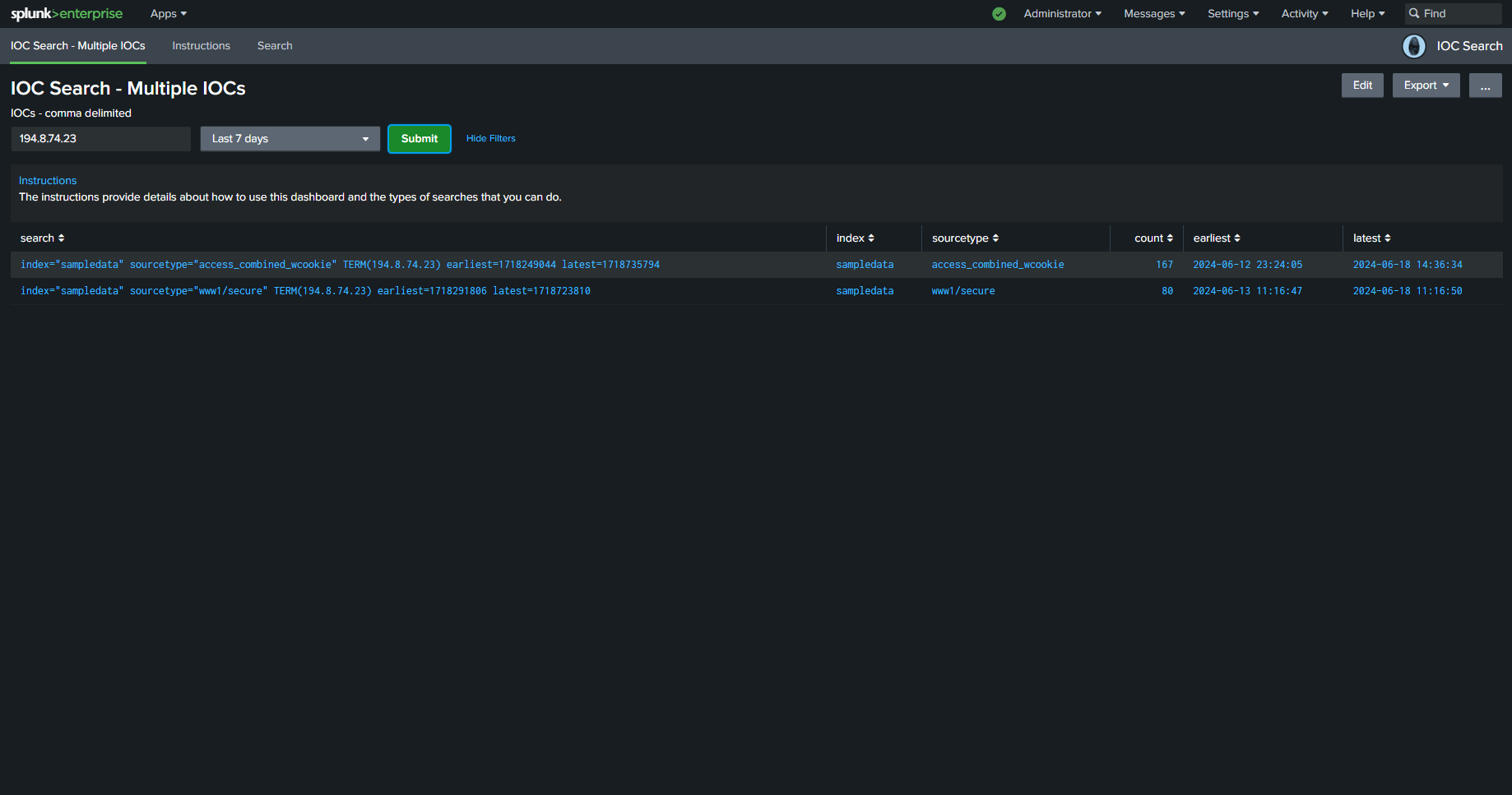
Task: Click the Hide Filters link
Action: [x=491, y=138]
